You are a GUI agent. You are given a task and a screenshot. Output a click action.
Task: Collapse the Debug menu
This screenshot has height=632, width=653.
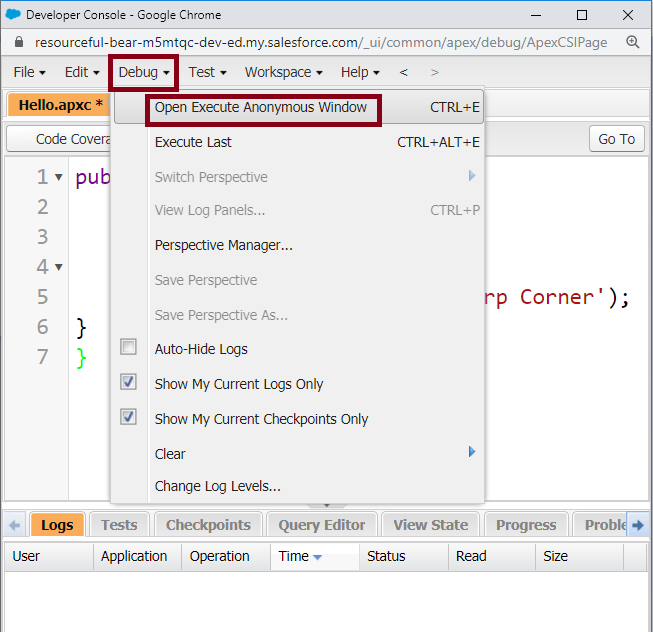click(x=144, y=72)
